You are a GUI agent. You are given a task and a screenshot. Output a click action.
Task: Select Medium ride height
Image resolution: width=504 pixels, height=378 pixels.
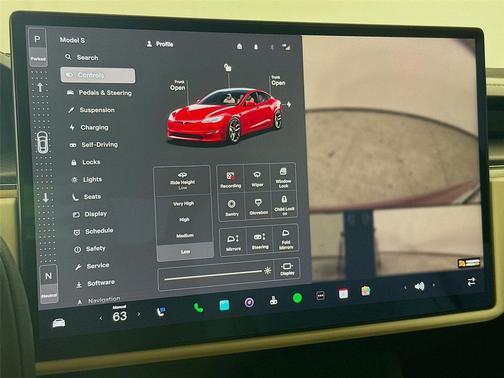(x=185, y=236)
